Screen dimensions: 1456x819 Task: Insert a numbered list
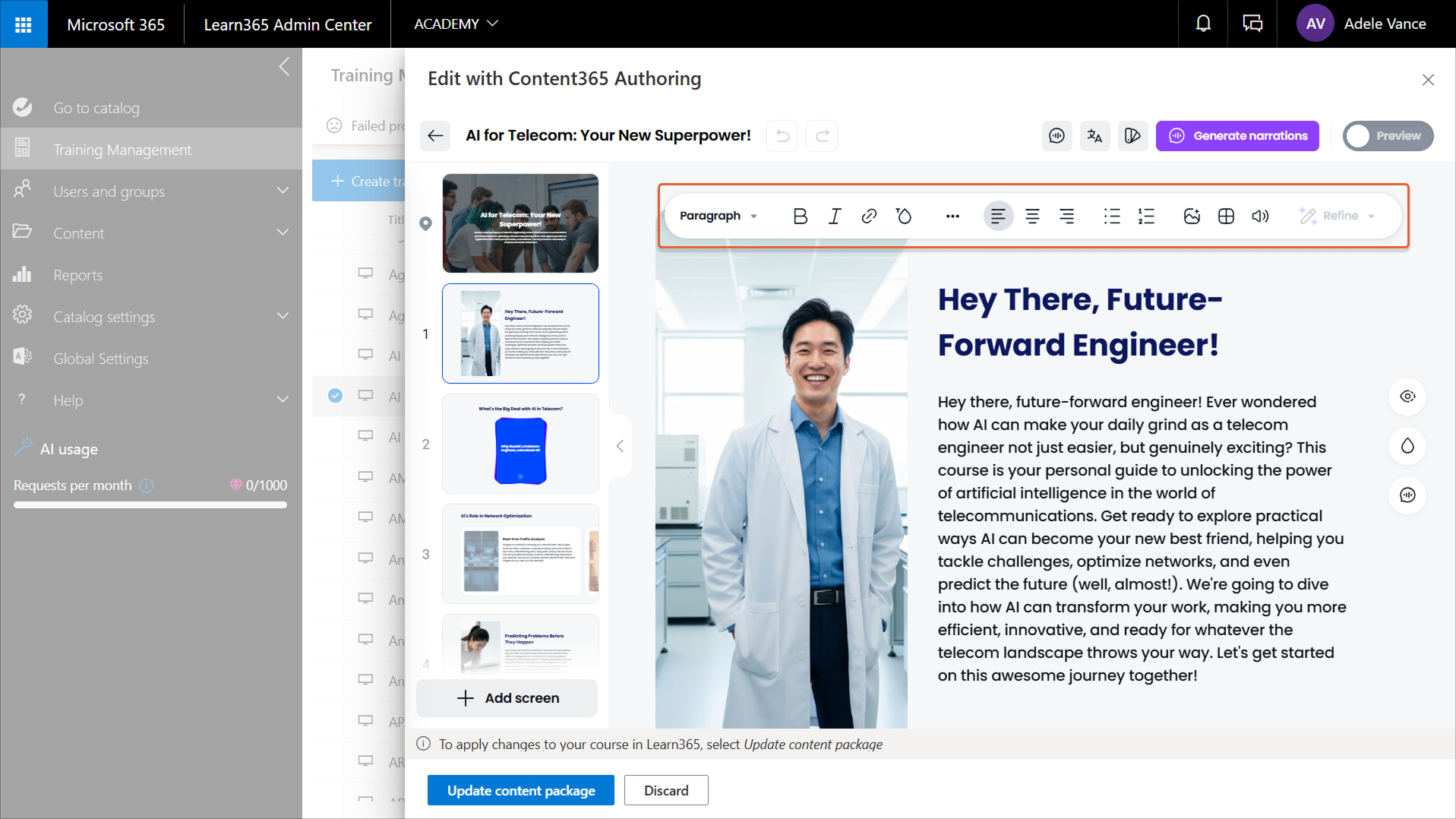[1146, 217]
